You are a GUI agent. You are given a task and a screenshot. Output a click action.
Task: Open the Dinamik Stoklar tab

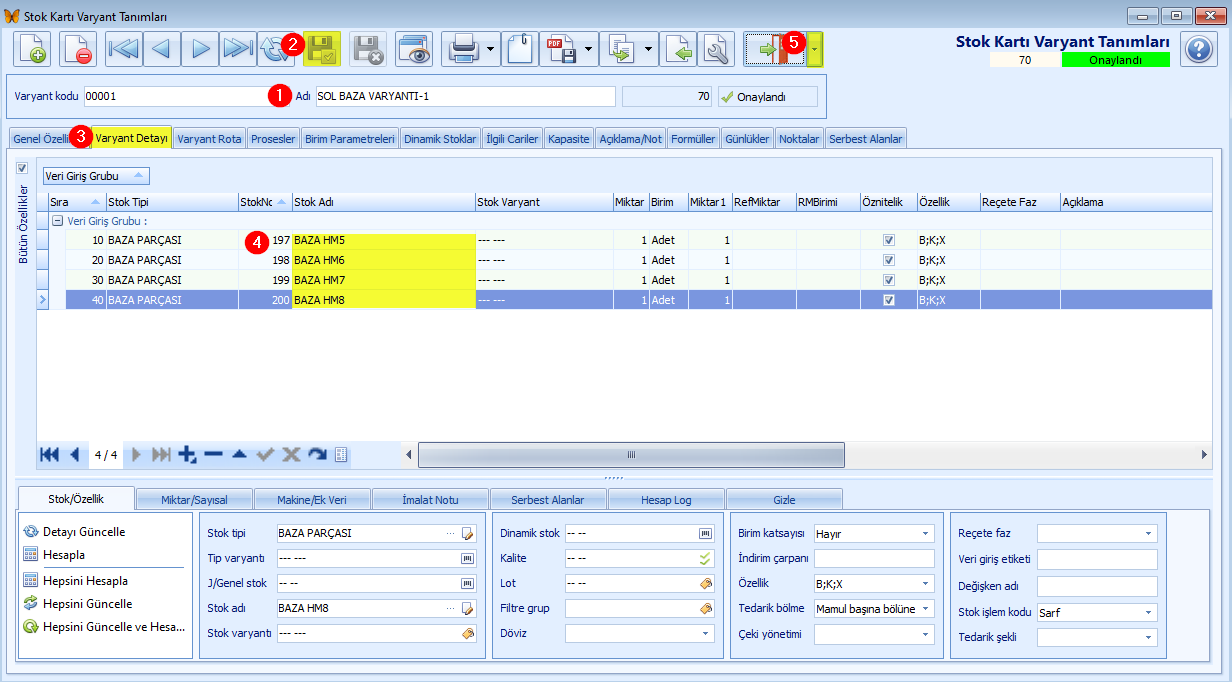click(440, 139)
